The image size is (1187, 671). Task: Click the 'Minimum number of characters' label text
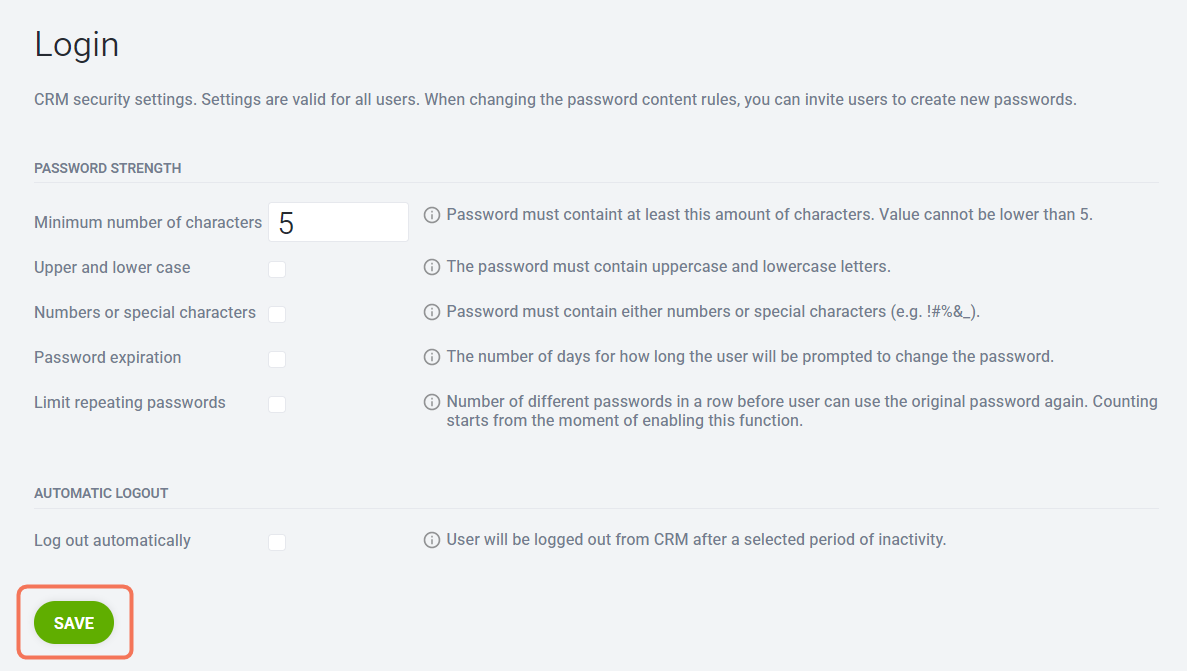[x=148, y=223]
